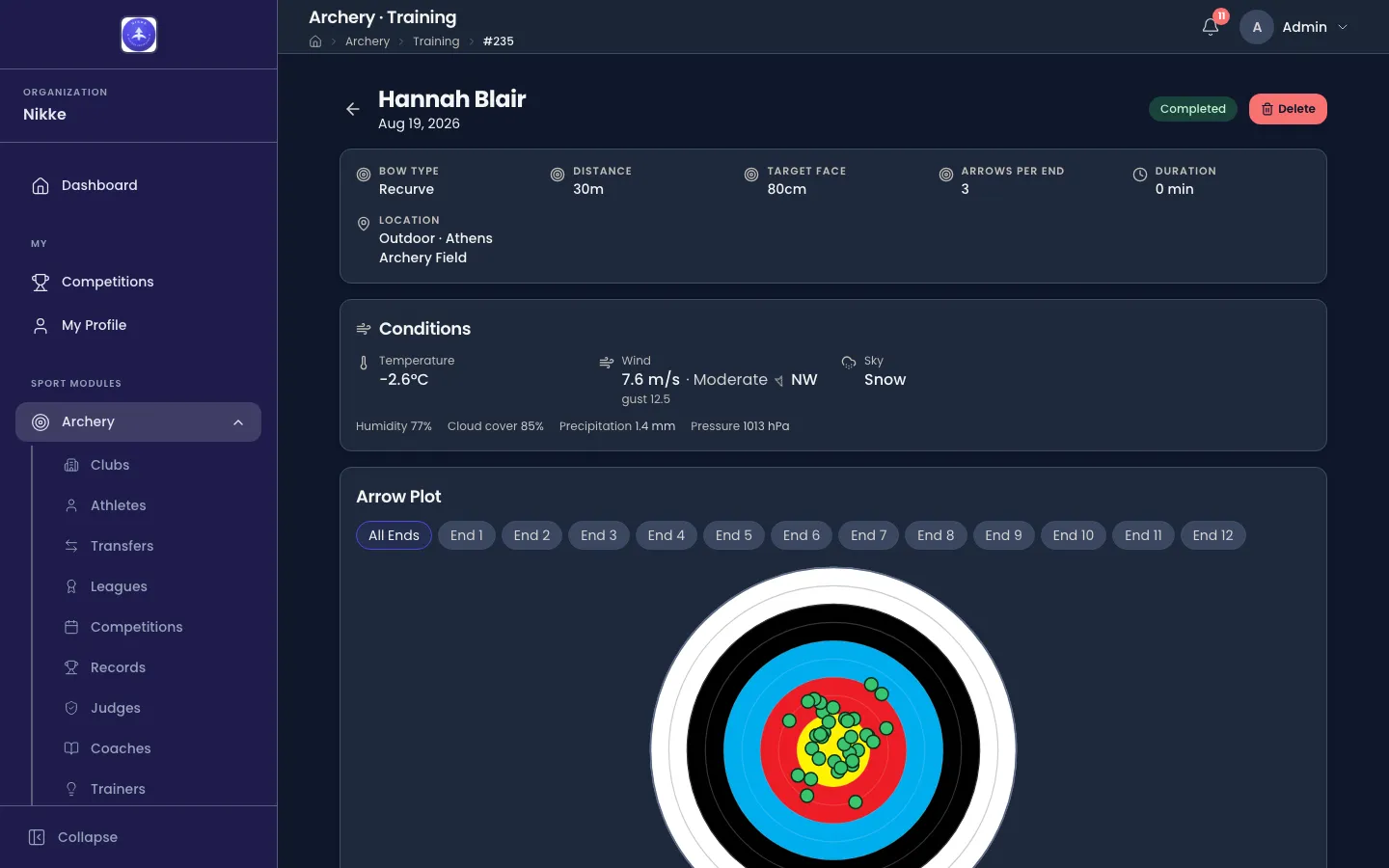This screenshot has height=868, width=1389.
Task: Go back using the left arrow
Action: click(353, 109)
